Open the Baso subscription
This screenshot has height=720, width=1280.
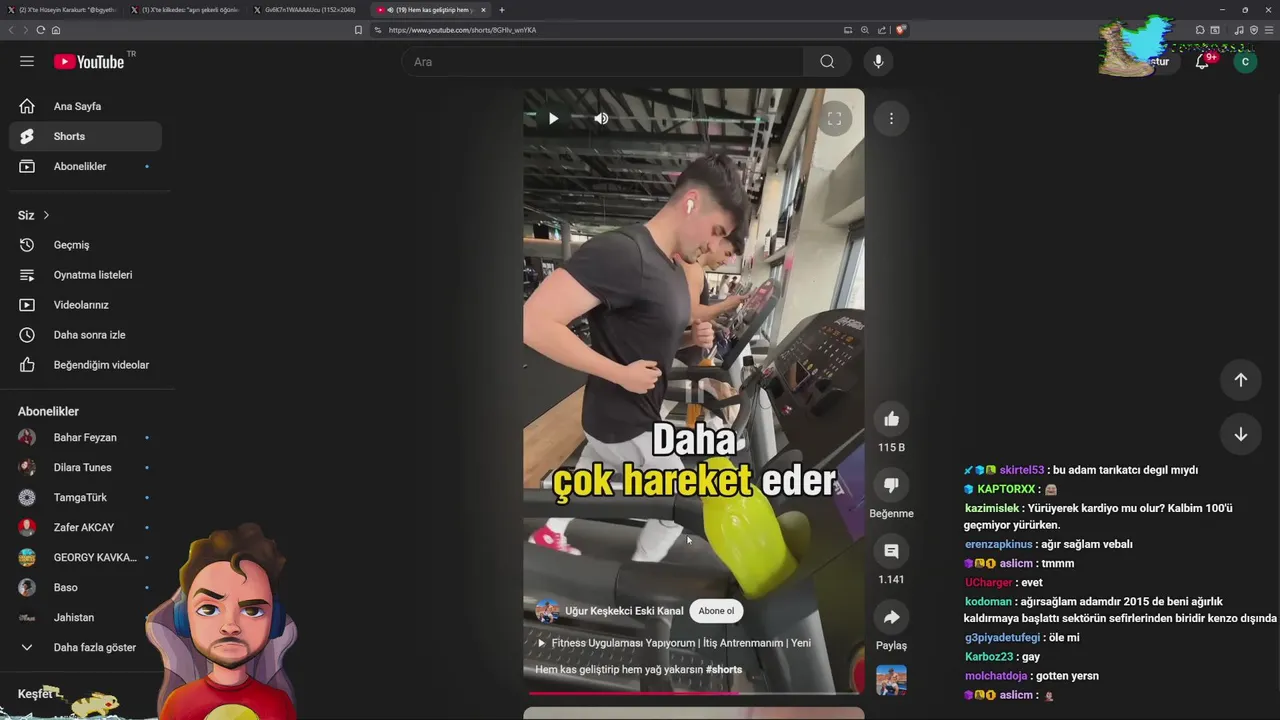click(x=85, y=587)
